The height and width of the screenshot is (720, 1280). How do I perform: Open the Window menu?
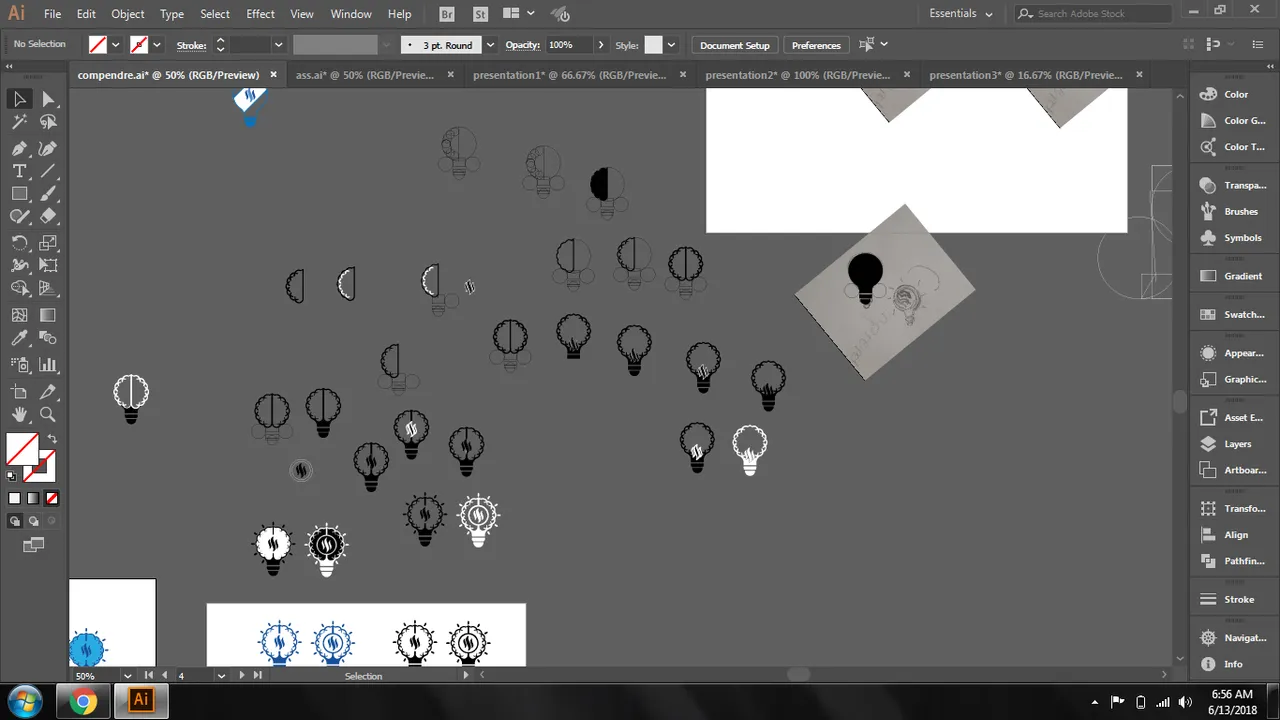[351, 14]
